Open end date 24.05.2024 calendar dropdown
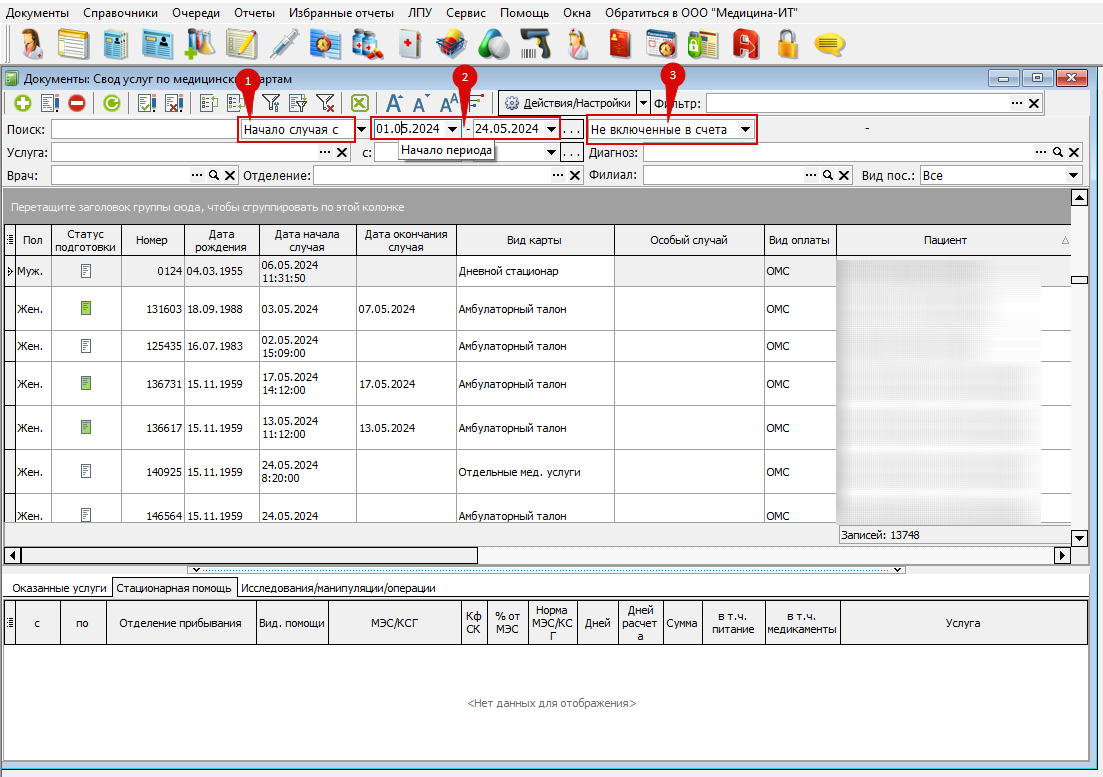 pos(551,129)
